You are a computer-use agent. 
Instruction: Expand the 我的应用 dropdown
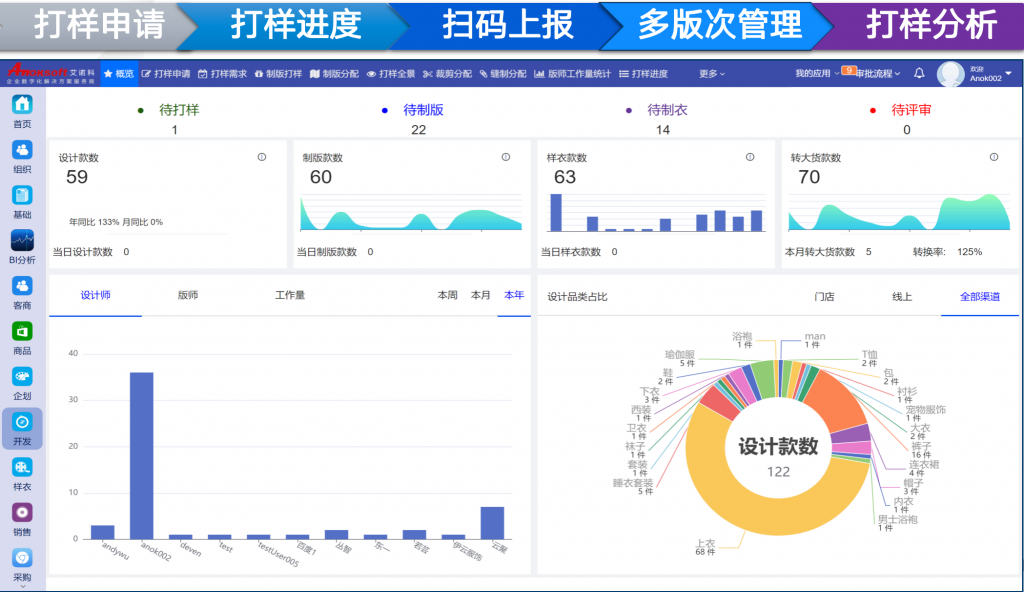click(816, 73)
